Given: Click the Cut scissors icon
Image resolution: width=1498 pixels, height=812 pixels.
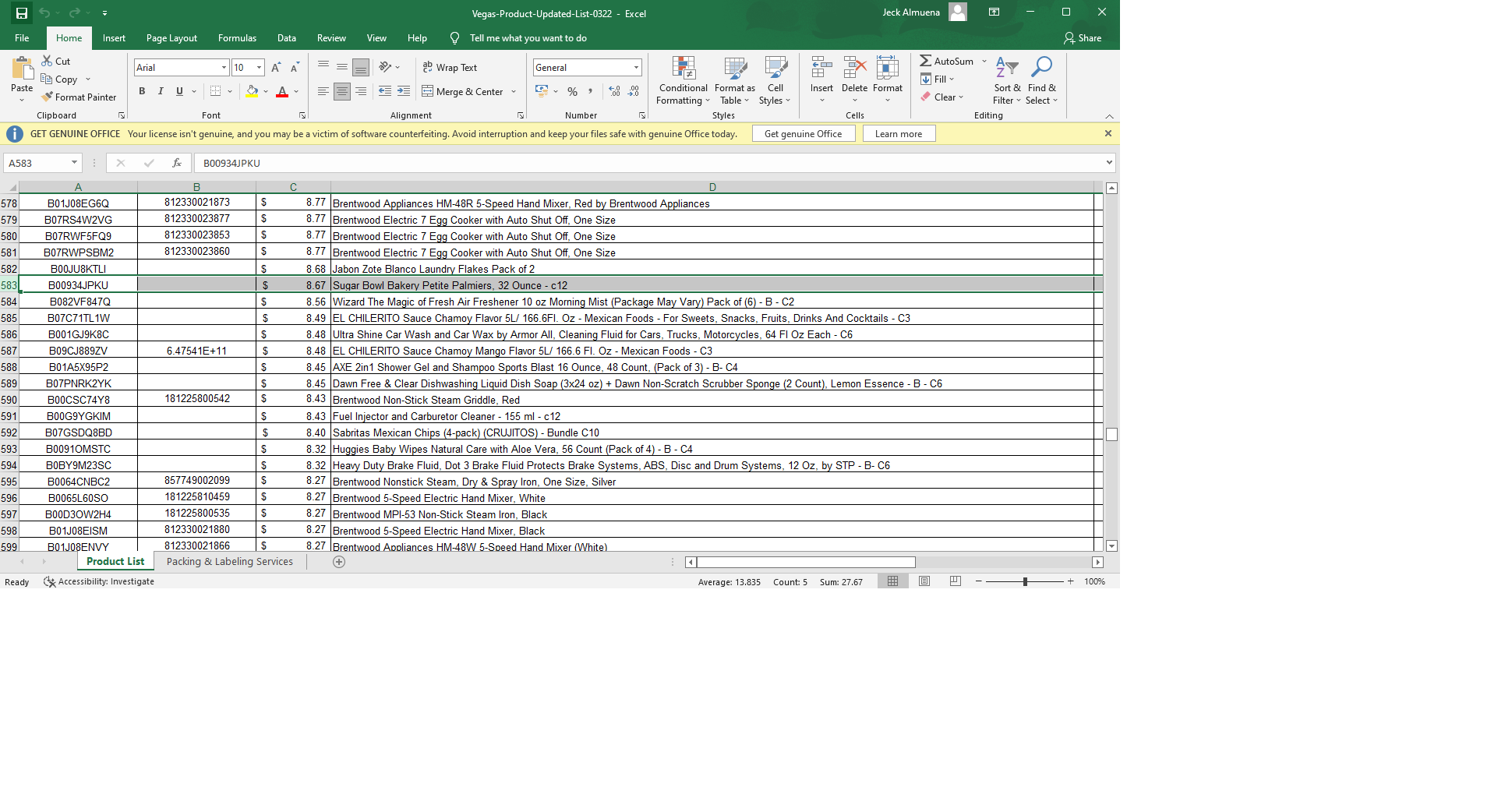Looking at the screenshot, I should pos(47,61).
